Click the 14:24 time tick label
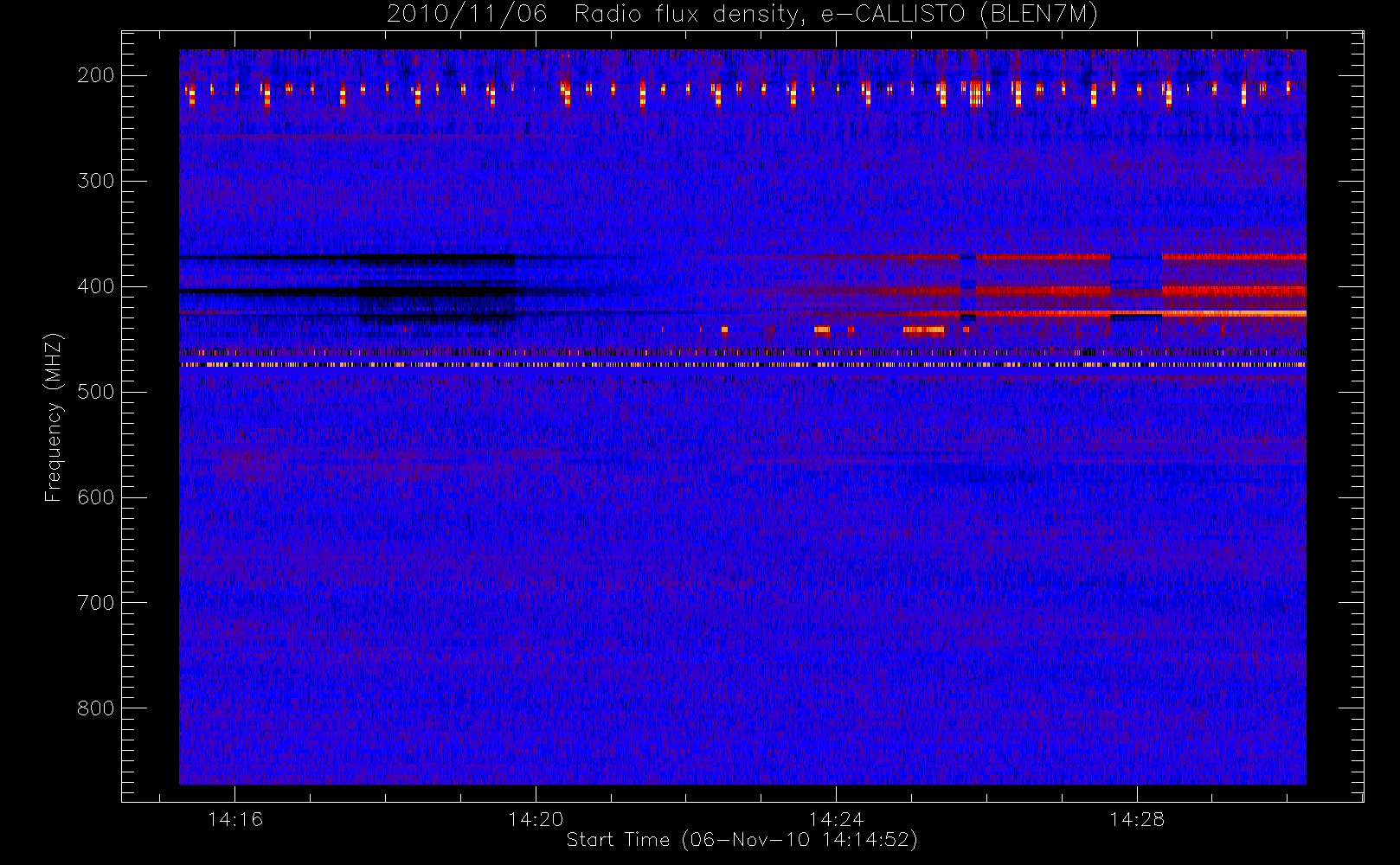The width and height of the screenshot is (1400, 865). (837, 819)
